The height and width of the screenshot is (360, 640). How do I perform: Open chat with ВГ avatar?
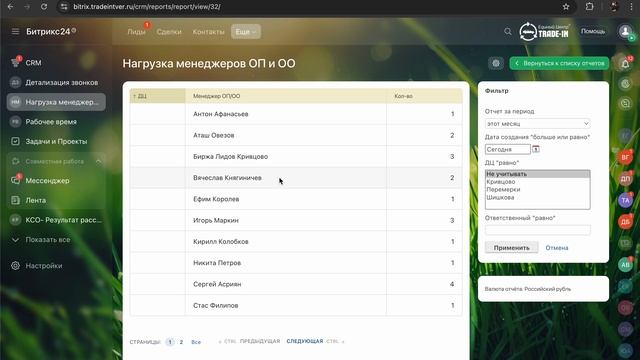point(625,157)
